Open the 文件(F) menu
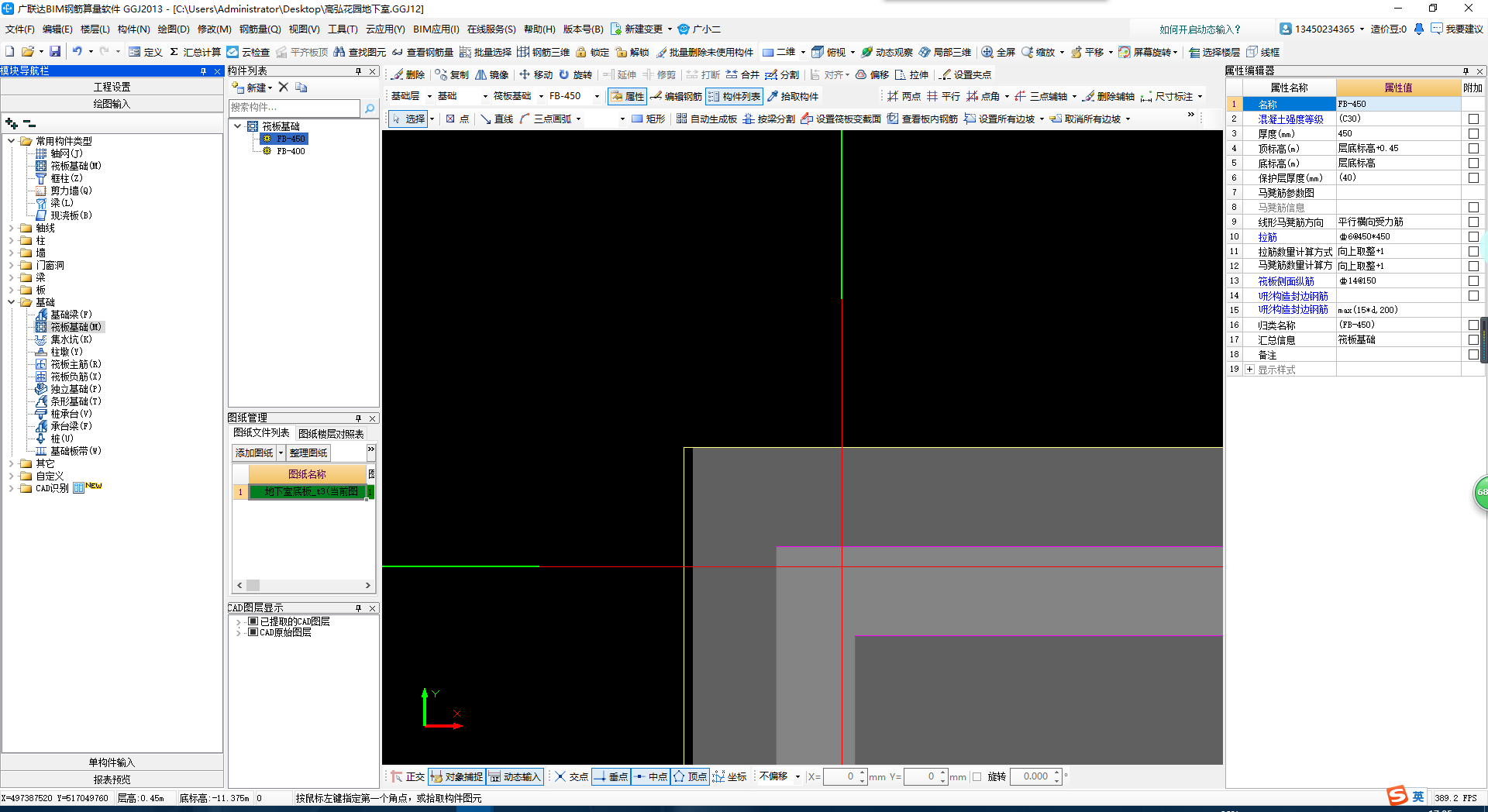Image resolution: width=1488 pixels, height=812 pixels. point(20,29)
